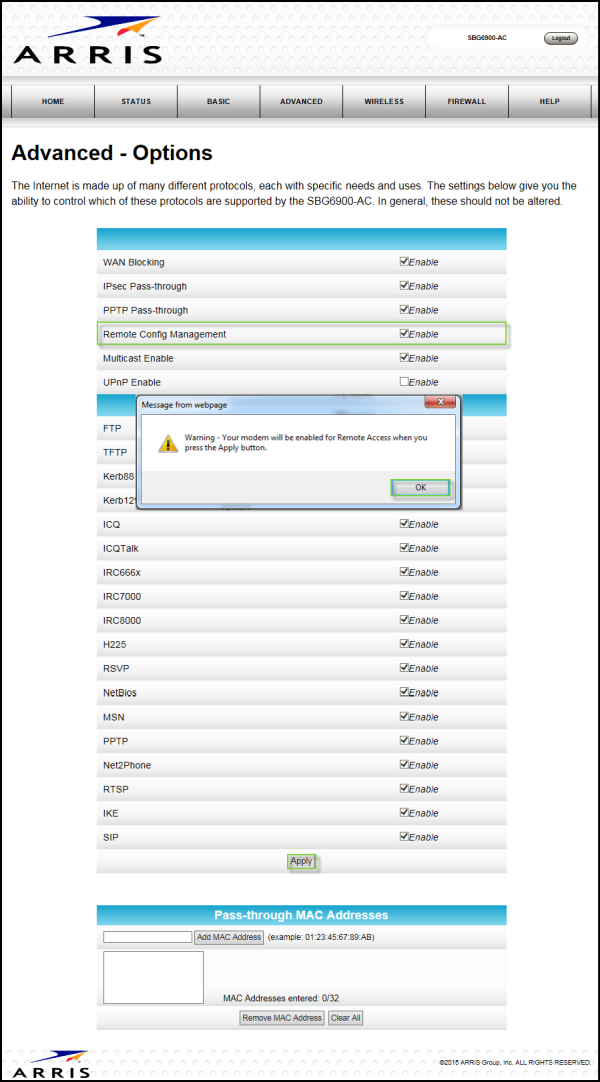Click the Clear All button

[346, 1018]
